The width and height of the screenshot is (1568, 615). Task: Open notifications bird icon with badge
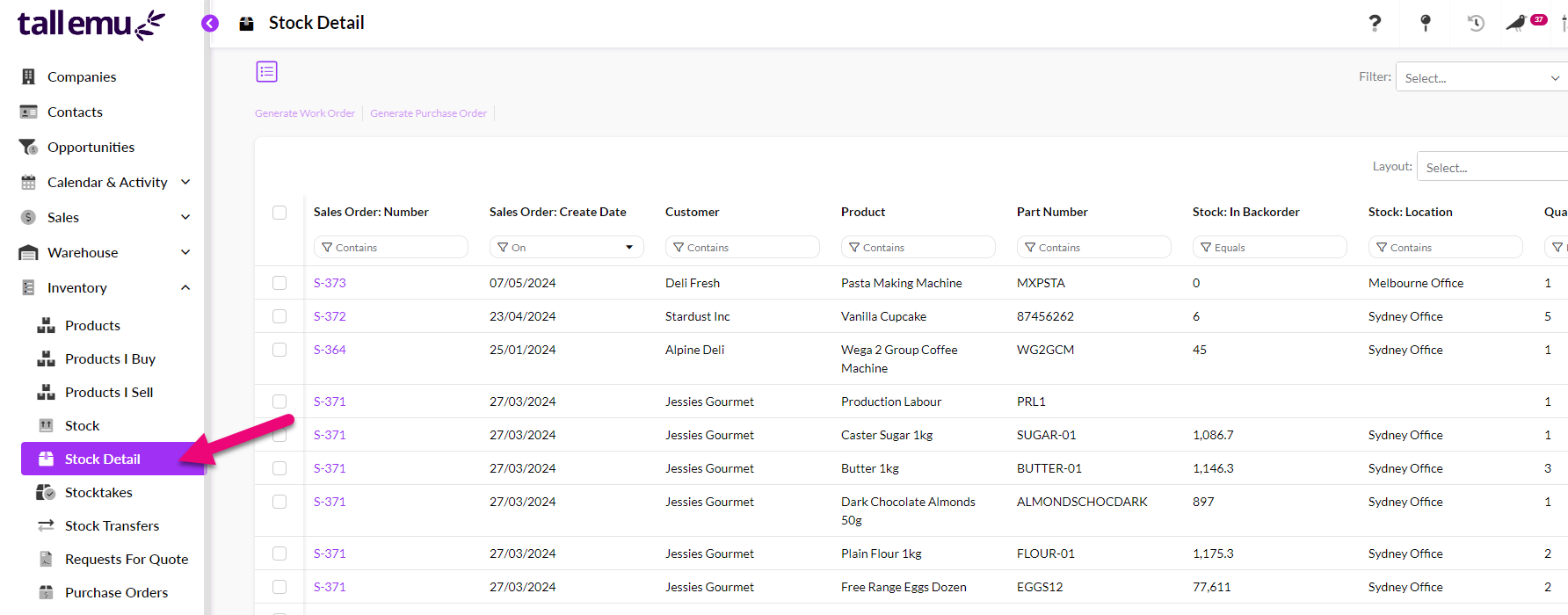[1525, 22]
